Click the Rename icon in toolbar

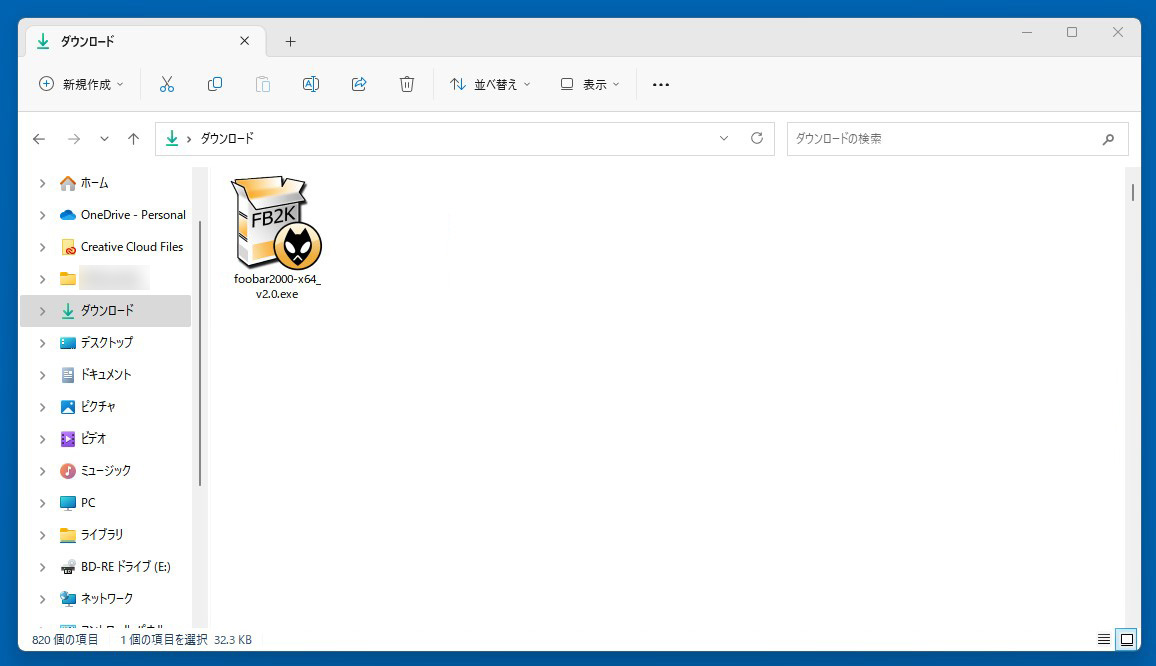(311, 84)
